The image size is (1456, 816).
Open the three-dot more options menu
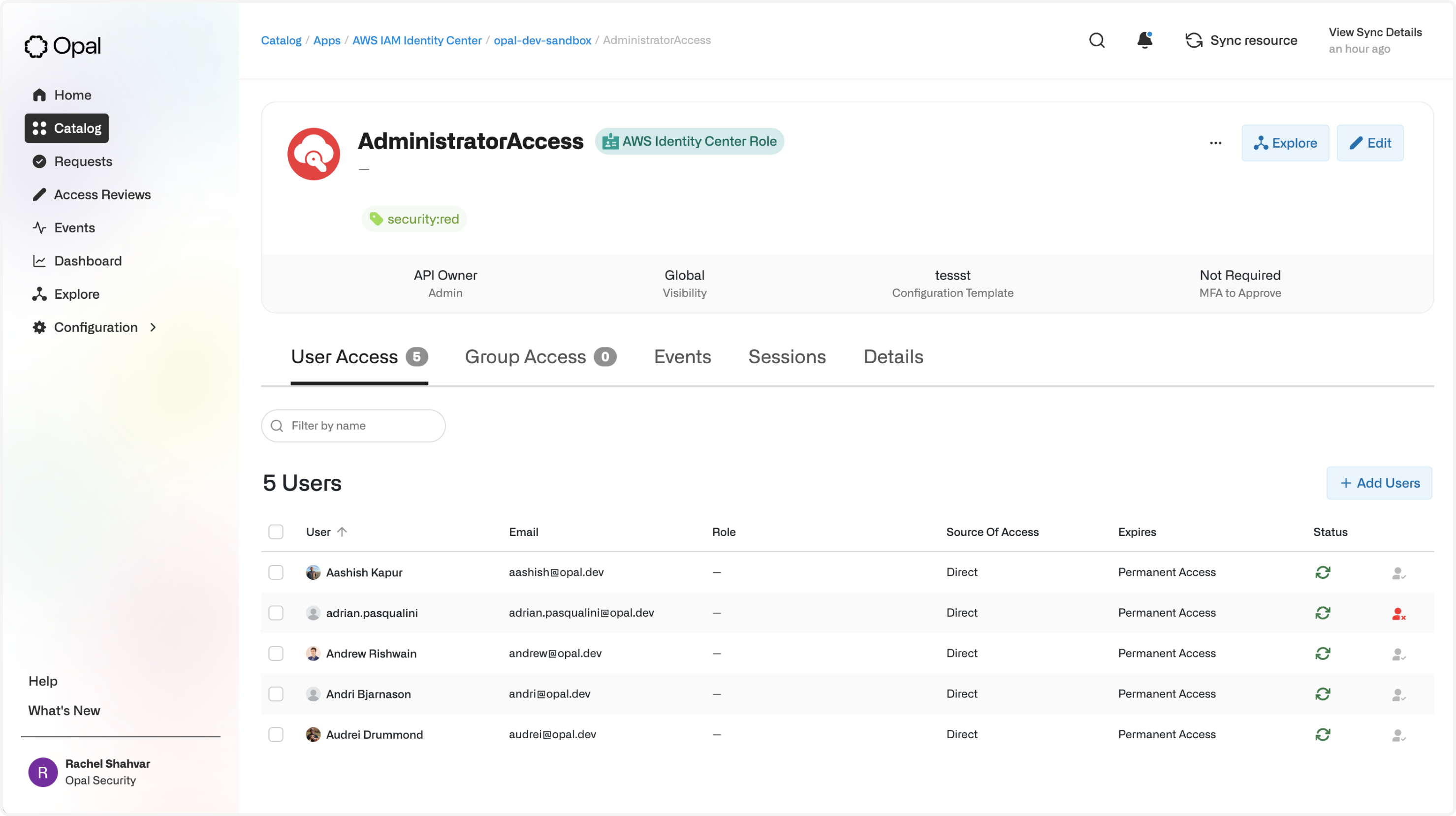1215,143
